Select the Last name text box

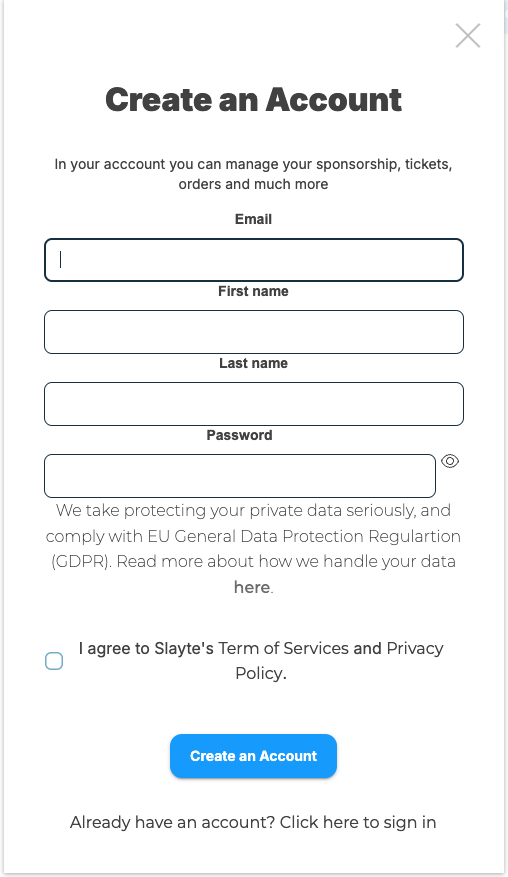(254, 404)
